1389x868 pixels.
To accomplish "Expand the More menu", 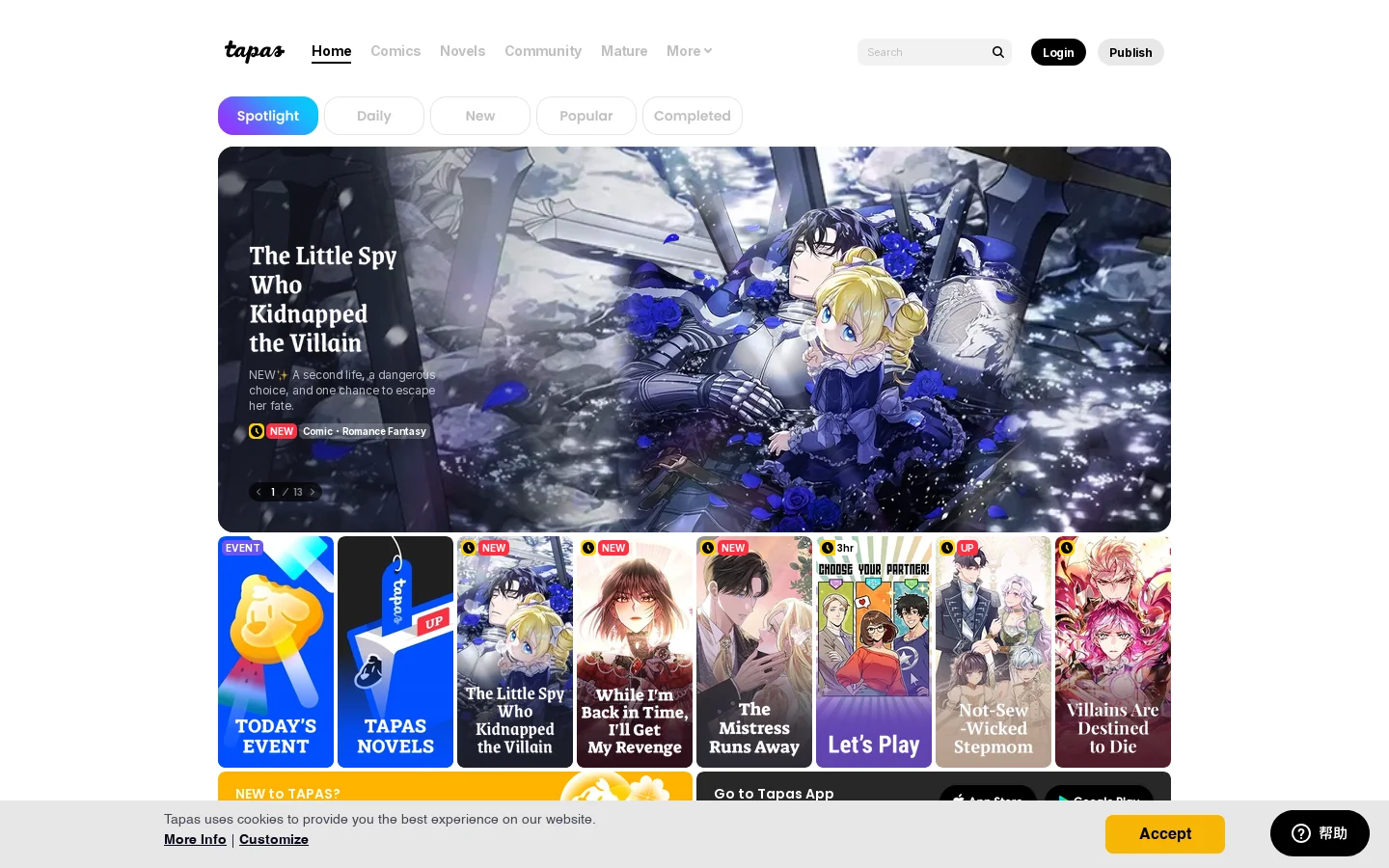I will pos(689,51).
